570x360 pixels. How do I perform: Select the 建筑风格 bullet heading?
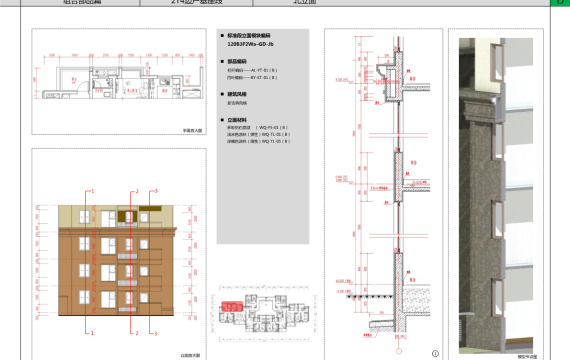coord(237,94)
